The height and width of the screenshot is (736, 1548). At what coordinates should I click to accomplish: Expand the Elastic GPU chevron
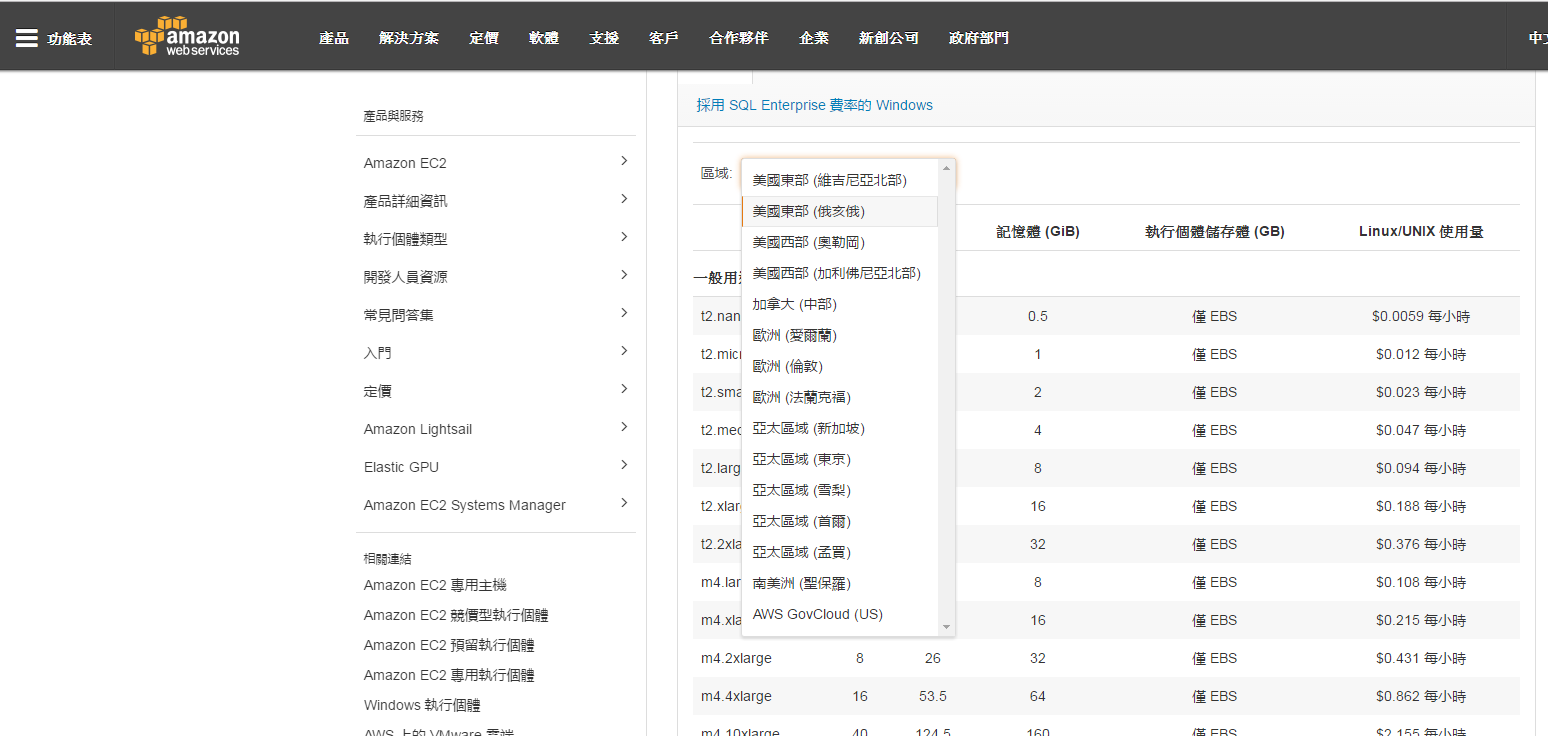tap(624, 465)
